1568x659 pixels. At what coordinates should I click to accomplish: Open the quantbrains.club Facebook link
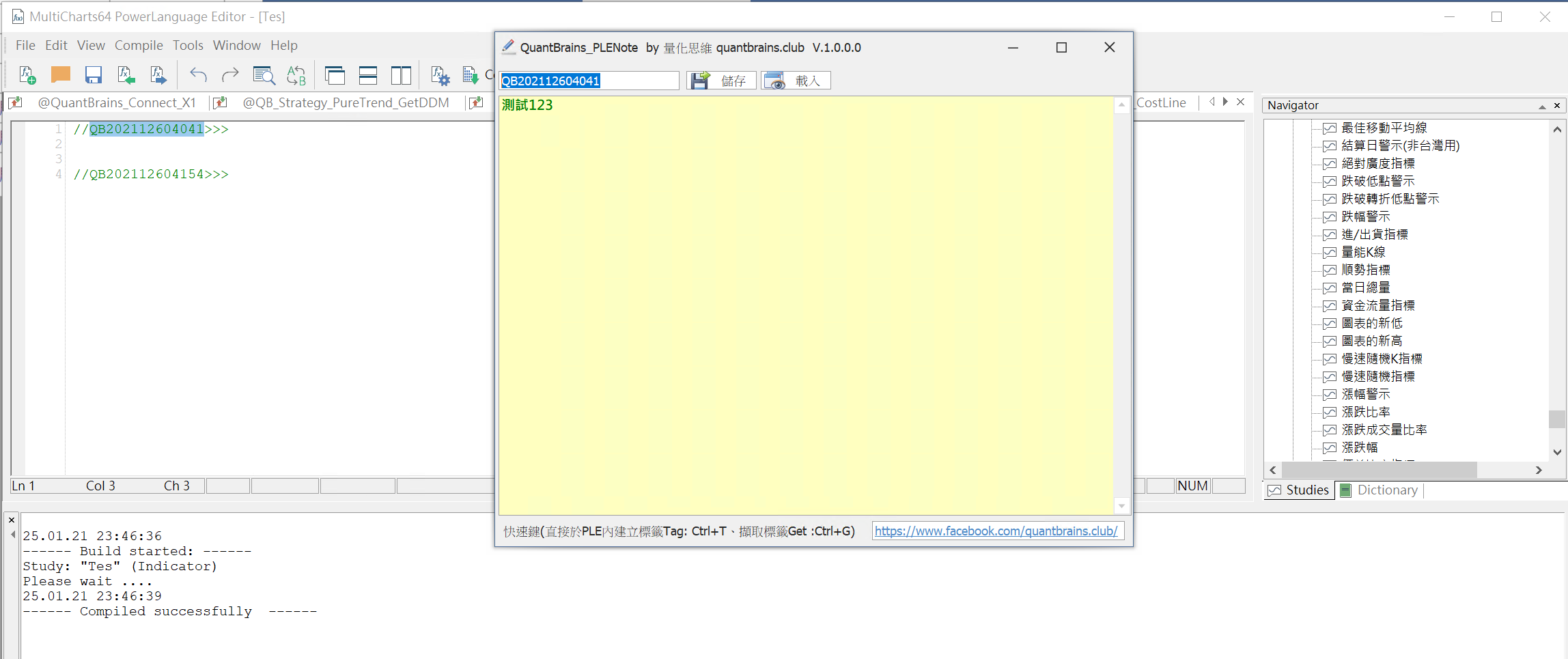pos(996,531)
